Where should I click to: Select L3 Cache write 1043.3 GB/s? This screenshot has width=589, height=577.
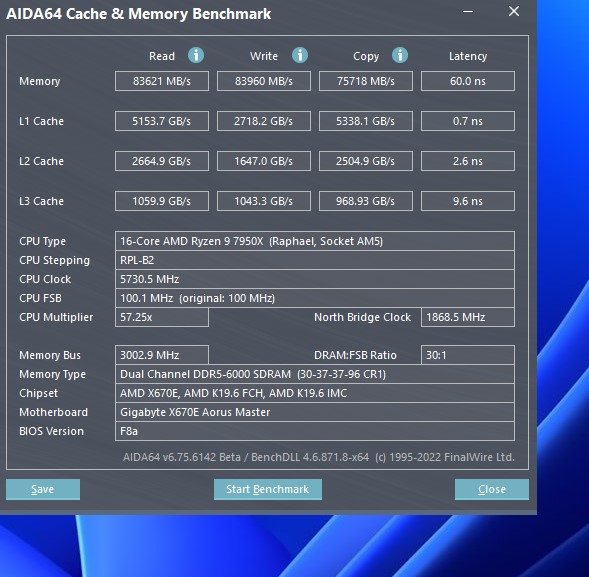(264, 201)
